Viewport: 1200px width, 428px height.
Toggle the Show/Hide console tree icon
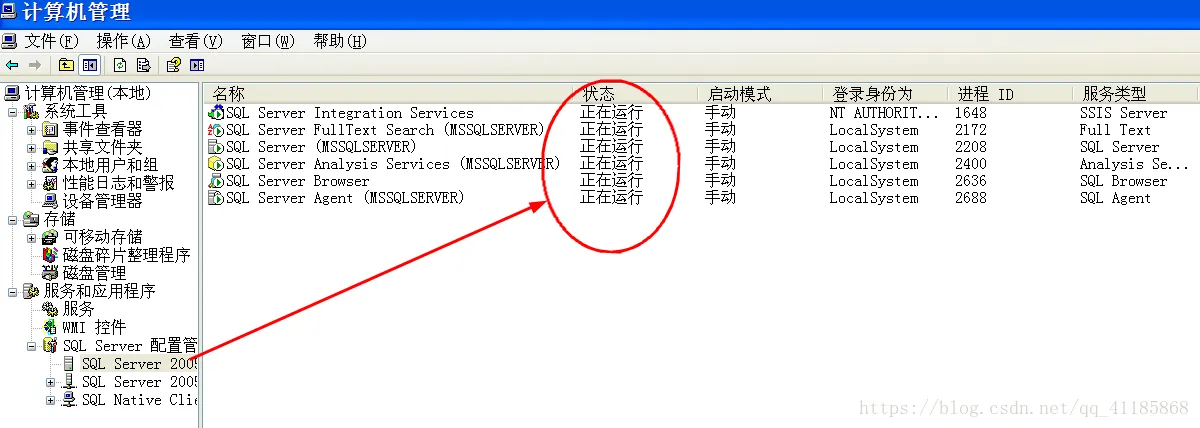(x=90, y=65)
